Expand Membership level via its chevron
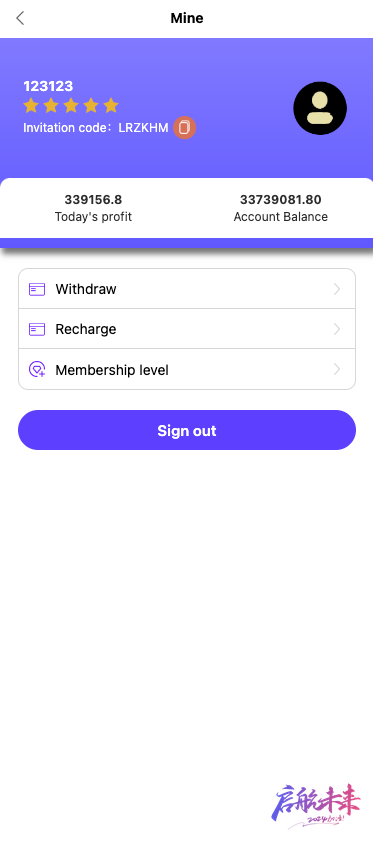The height and width of the screenshot is (841, 373). coord(337,369)
